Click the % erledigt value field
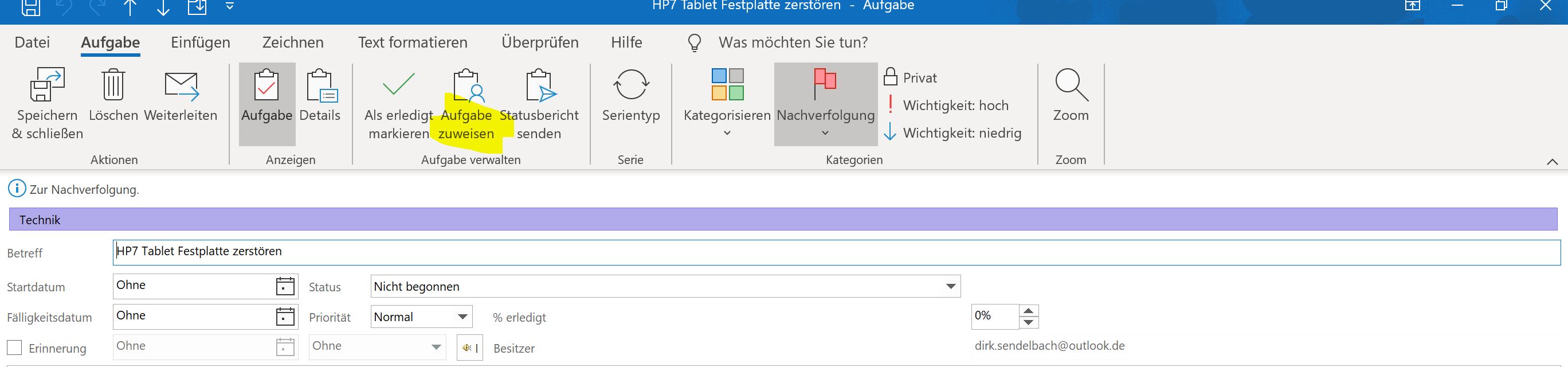1568x367 pixels. (x=994, y=317)
